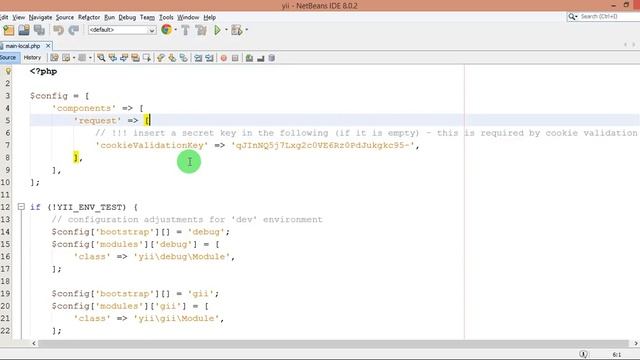Click the red Start Macro Recording icon
The height and width of the screenshot is (360, 640).
click(224, 58)
